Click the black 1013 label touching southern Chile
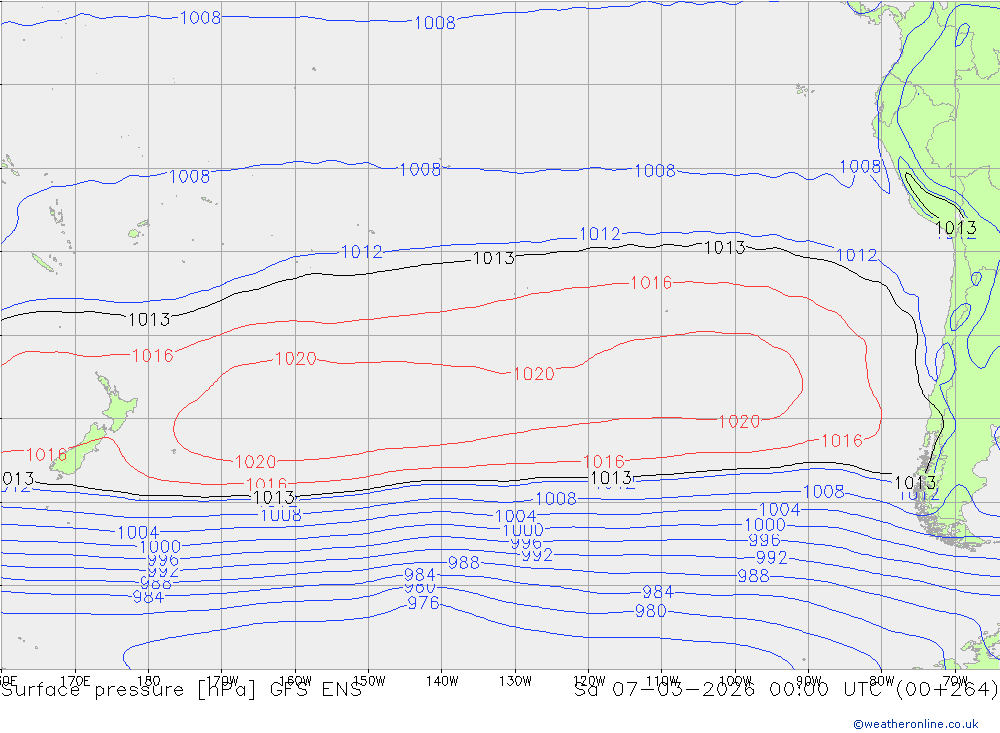This screenshot has width=1000, height=733. 915,482
